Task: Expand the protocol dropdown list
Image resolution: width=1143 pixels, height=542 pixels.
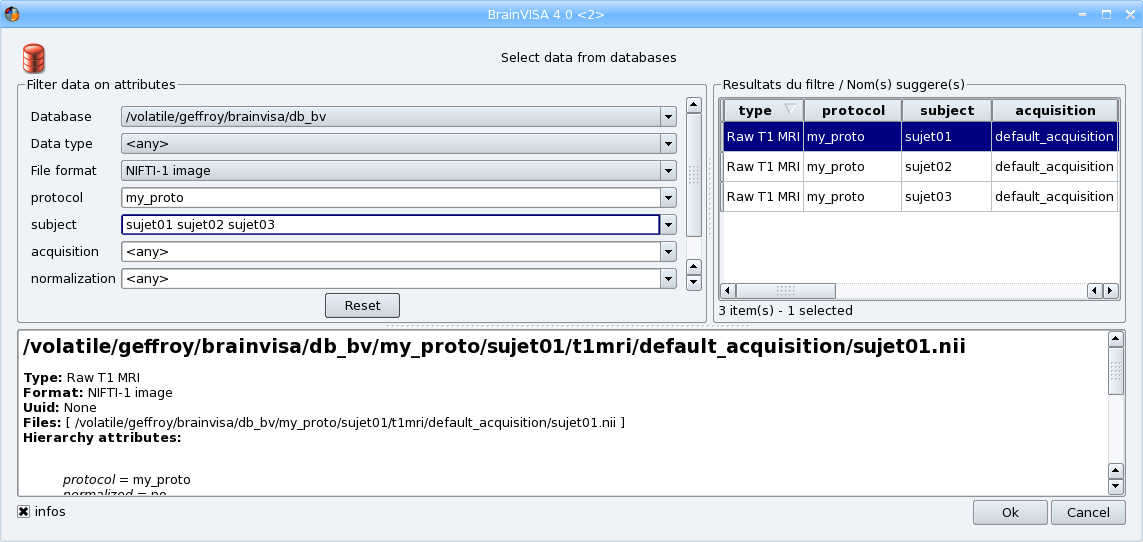Action: tap(668, 198)
